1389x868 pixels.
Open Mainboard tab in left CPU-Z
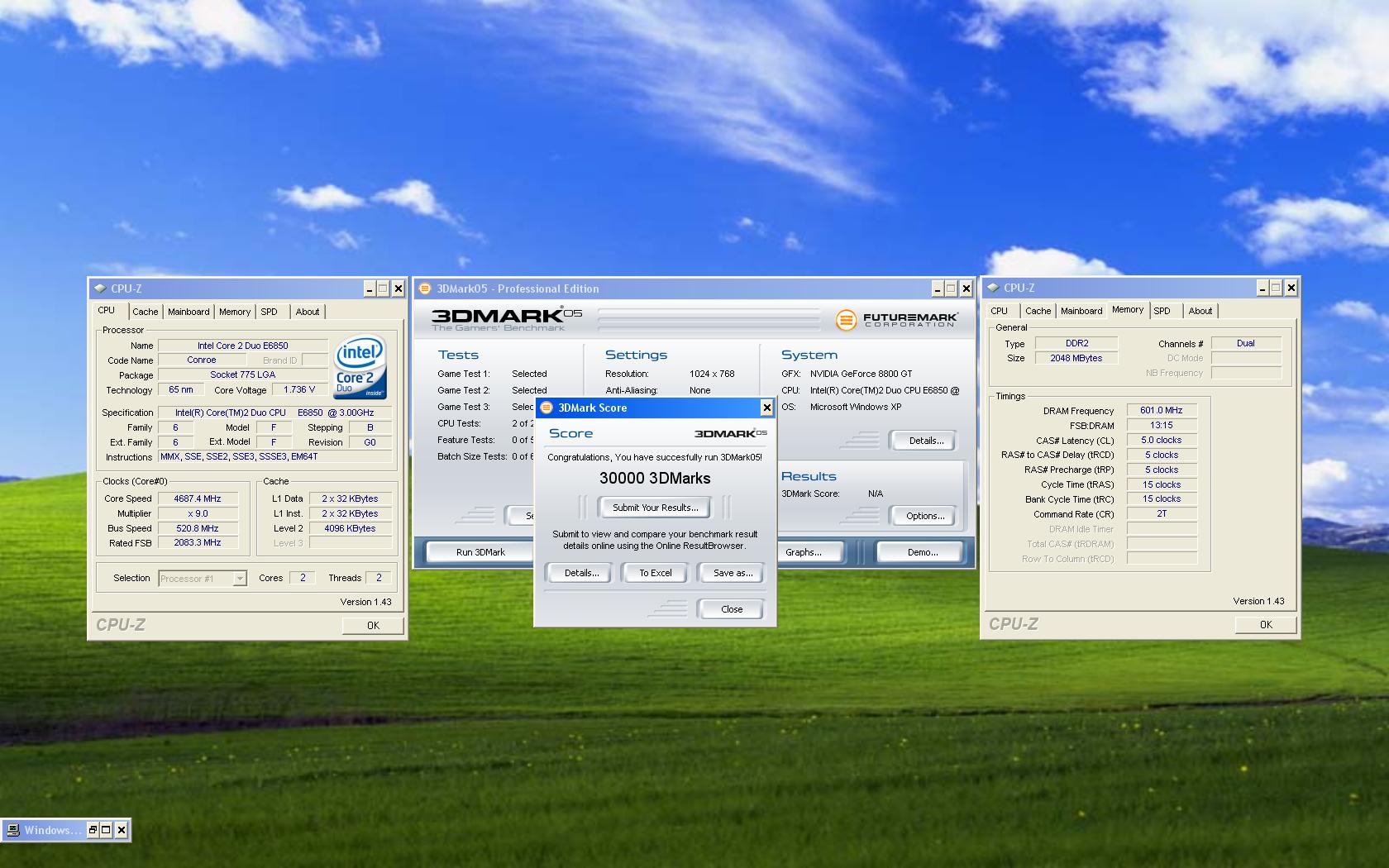pos(189,312)
